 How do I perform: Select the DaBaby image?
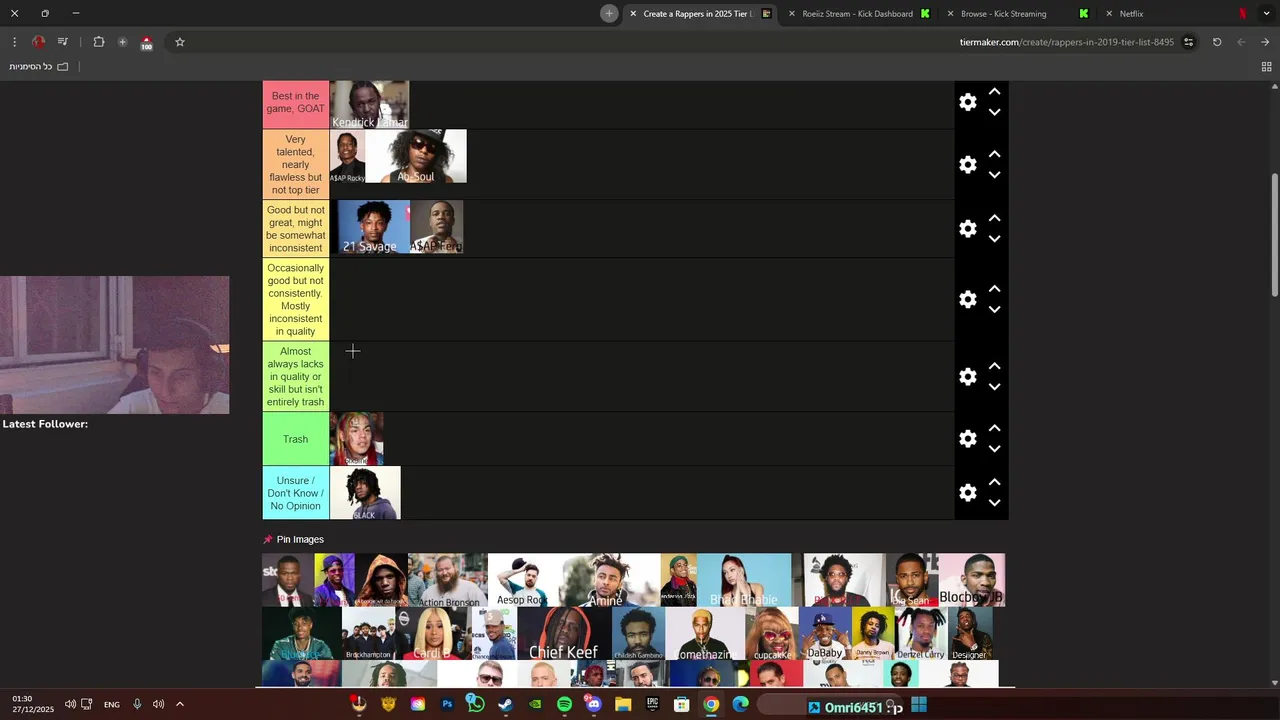(825, 633)
